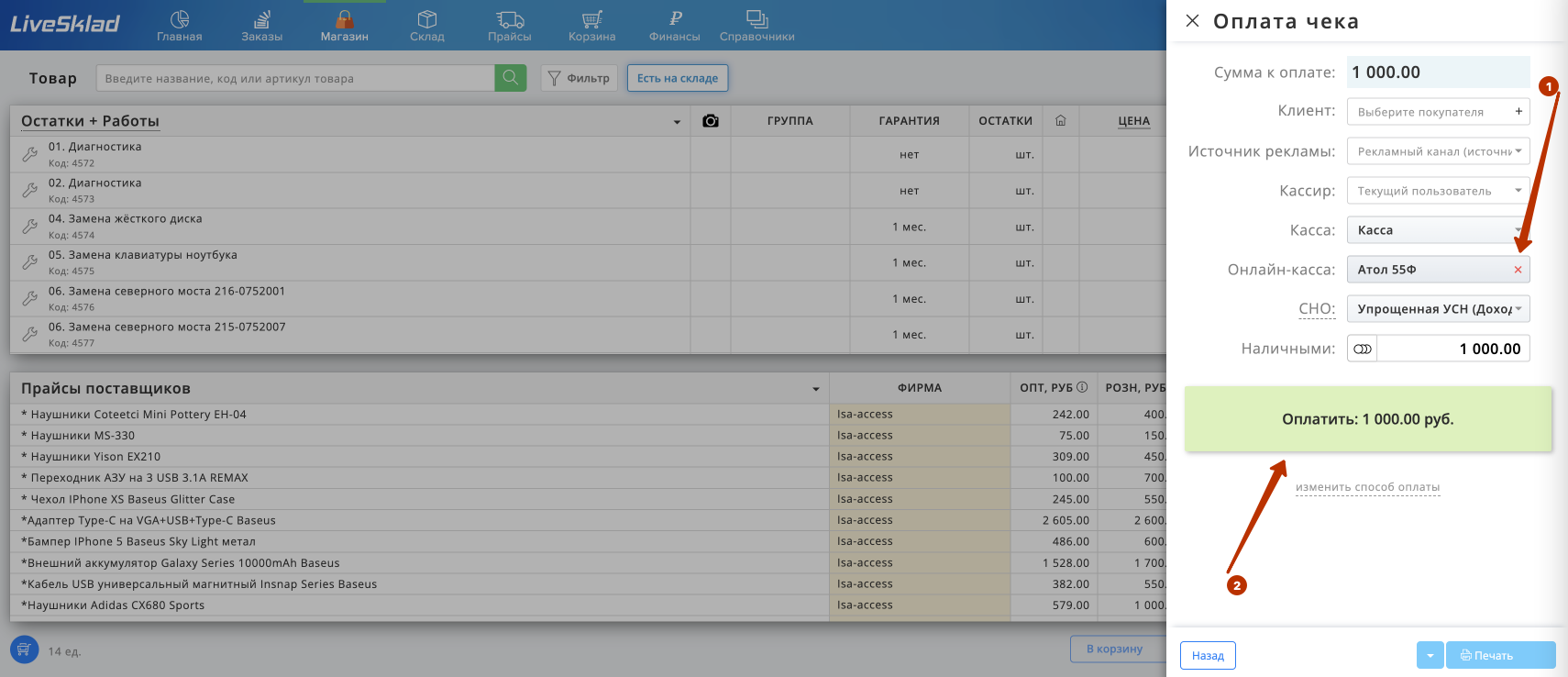This screenshot has height=677, width=1568.
Task: Open the Прайсы section
Action: (510, 26)
